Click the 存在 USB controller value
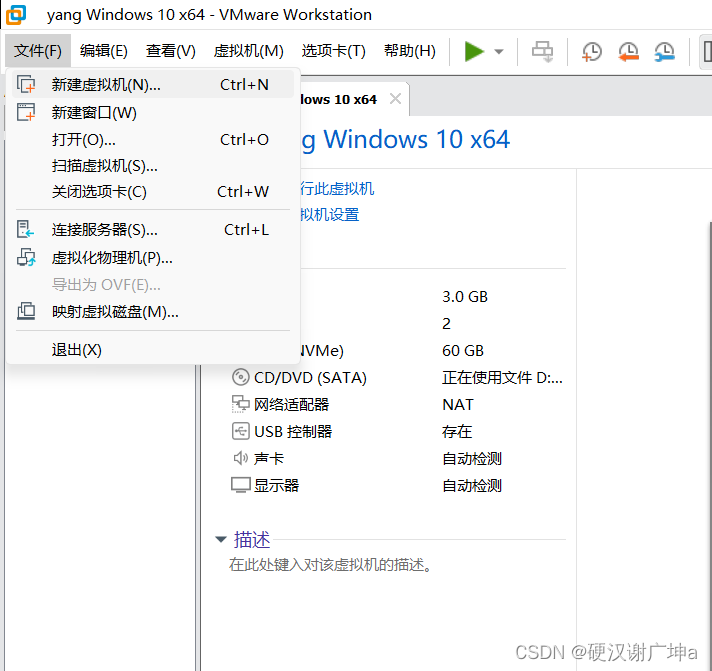Image resolution: width=712 pixels, height=671 pixels. [457, 431]
